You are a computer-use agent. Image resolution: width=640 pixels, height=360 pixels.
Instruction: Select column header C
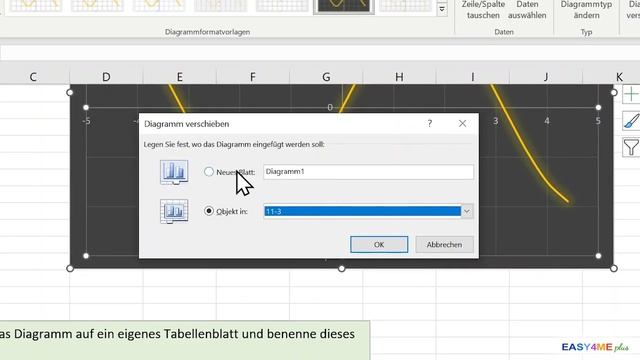(x=33, y=77)
